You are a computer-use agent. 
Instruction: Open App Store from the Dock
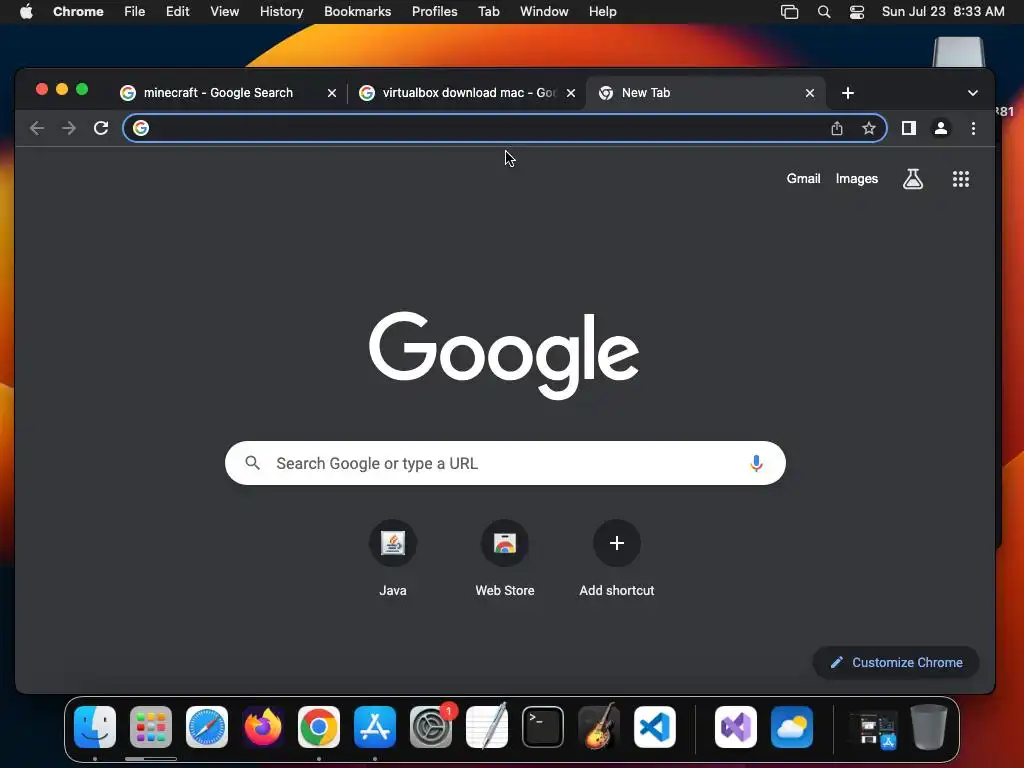pyautogui.click(x=375, y=727)
